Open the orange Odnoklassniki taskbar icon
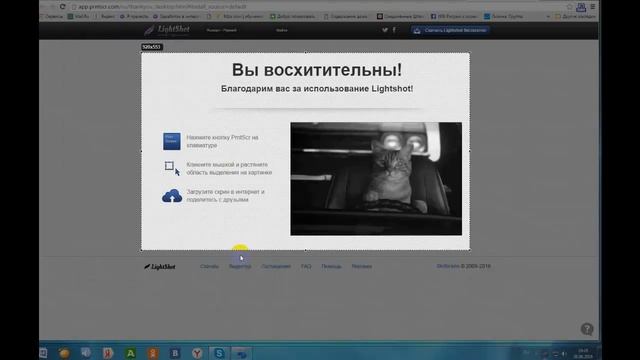Image resolution: width=640 pixels, height=360 pixels. coord(153,353)
